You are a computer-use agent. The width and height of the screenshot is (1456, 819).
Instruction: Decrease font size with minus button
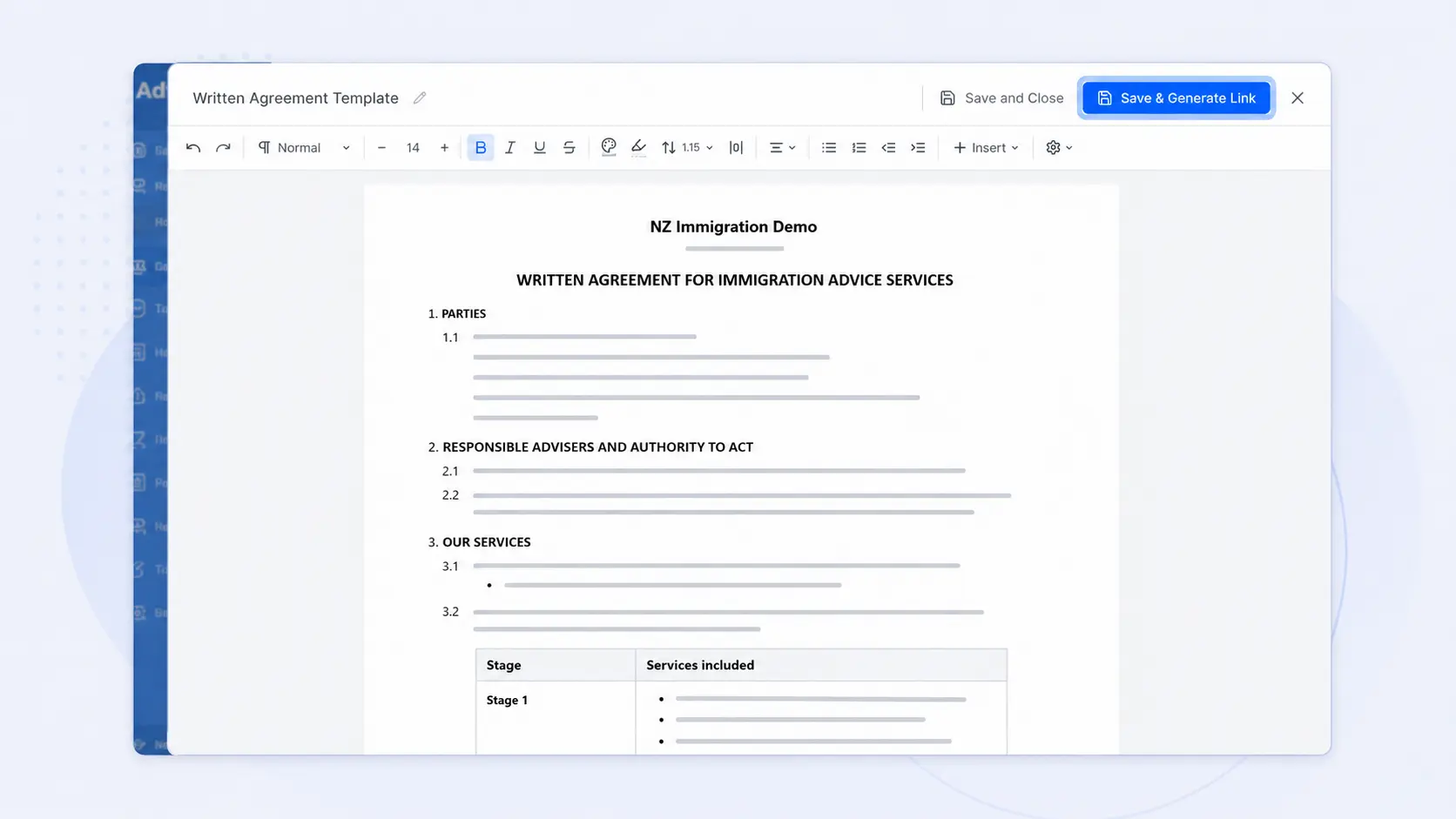click(381, 148)
